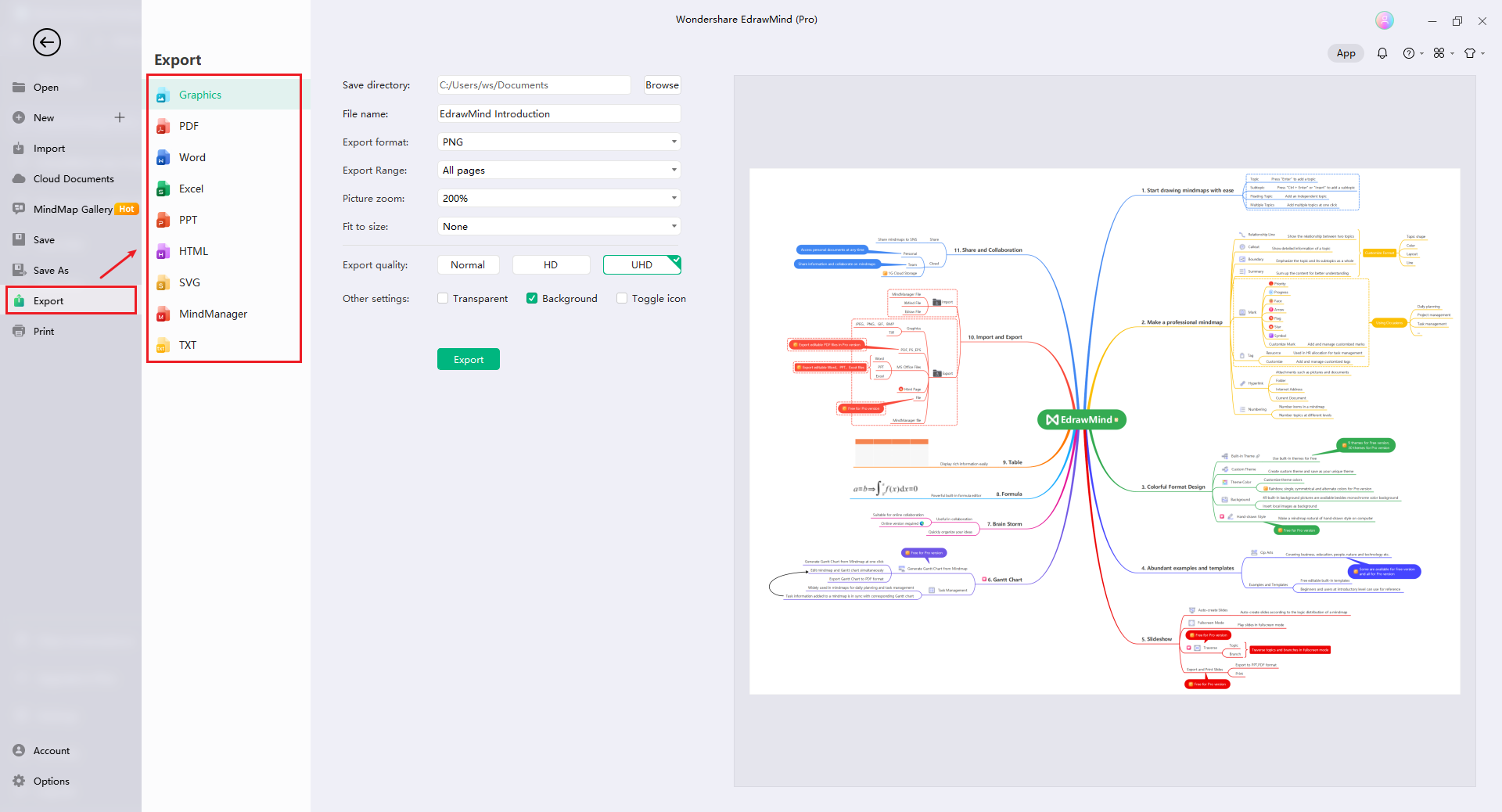Choose HTML export option

point(225,251)
